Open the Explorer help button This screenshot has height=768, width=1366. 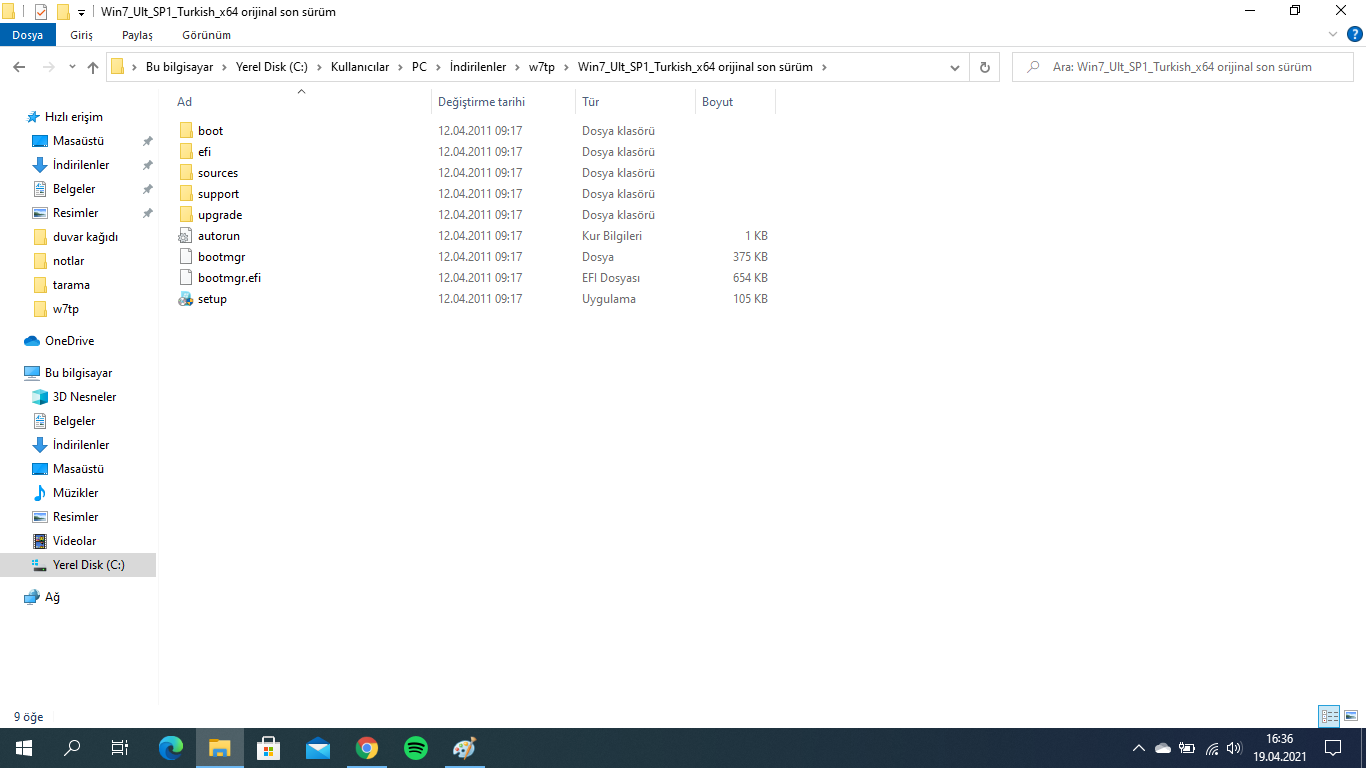coord(1355,35)
